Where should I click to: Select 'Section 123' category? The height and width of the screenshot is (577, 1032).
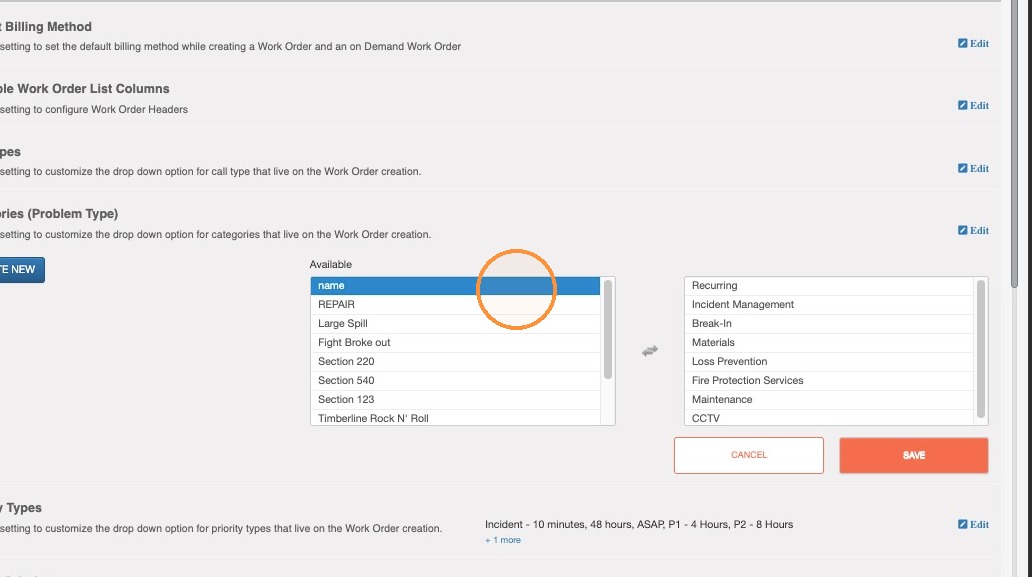tap(455, 399)
